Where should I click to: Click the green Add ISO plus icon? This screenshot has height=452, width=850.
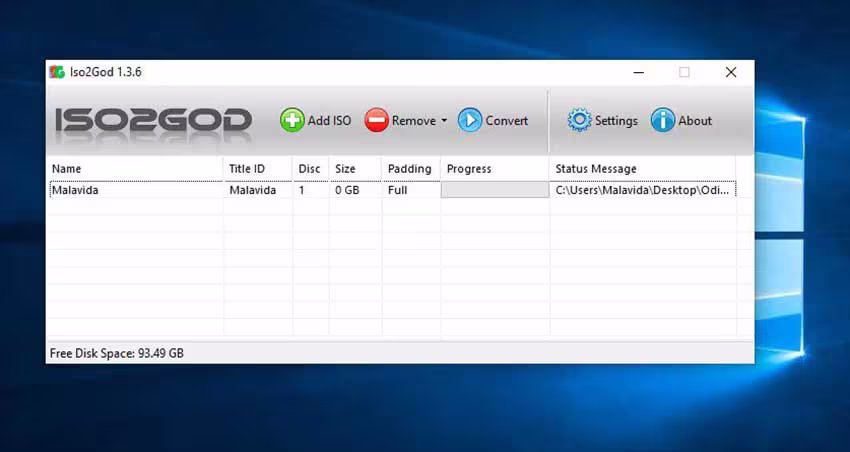pos(292,120)
